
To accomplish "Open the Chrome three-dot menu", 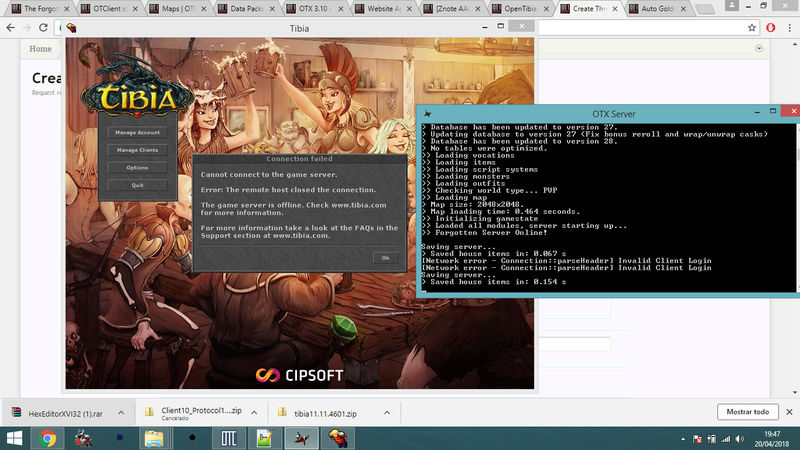I will point(790,28).
